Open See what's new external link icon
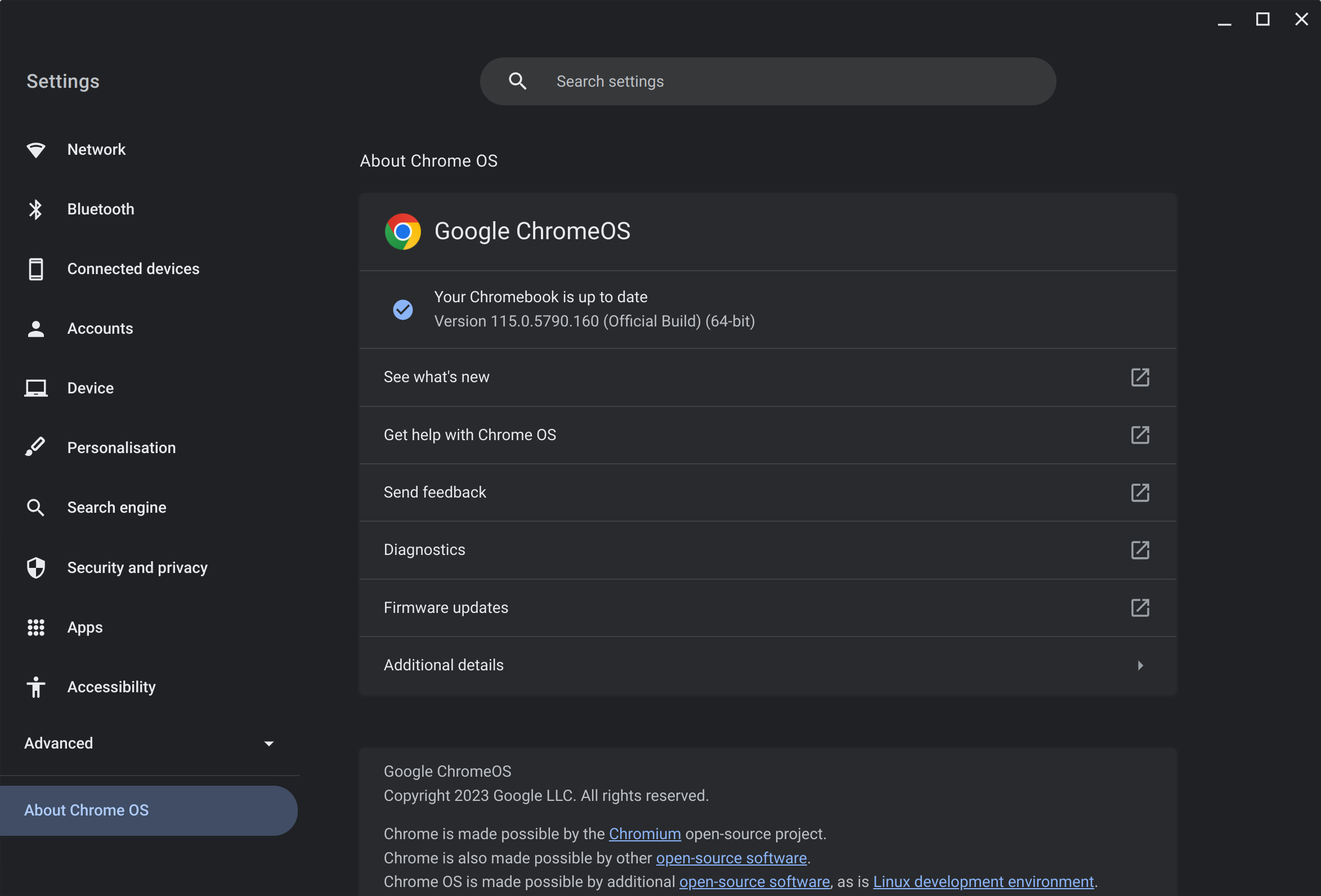The height and width of the screenshot is (896, 1321). coord(1140,378)
